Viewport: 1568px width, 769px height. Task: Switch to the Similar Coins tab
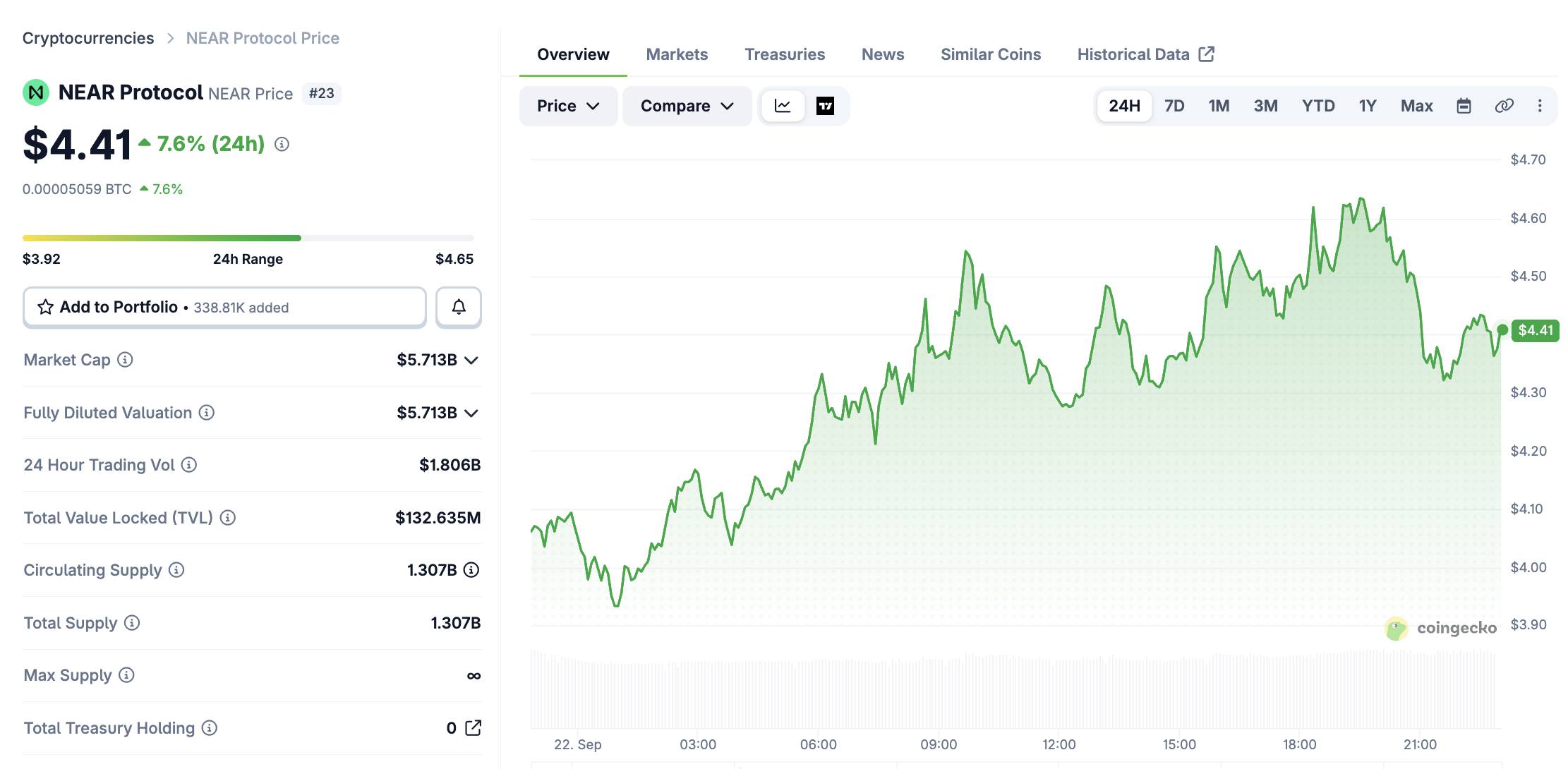pos(991,54)
